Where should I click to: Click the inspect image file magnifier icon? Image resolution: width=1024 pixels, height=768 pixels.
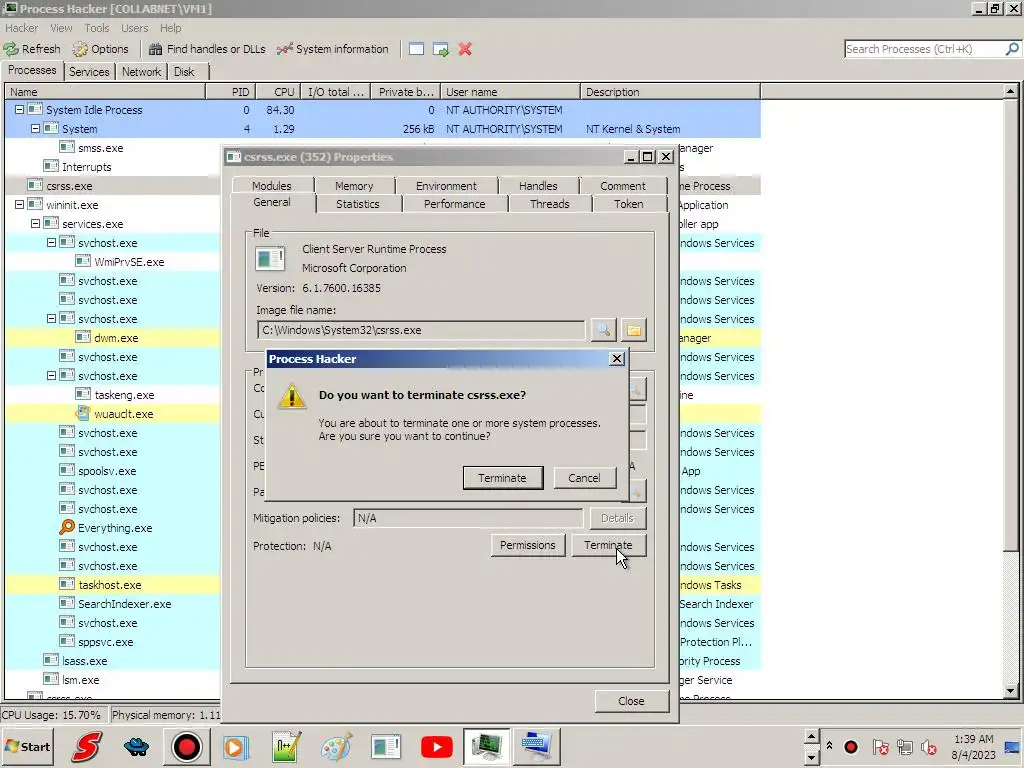[603, 330]
